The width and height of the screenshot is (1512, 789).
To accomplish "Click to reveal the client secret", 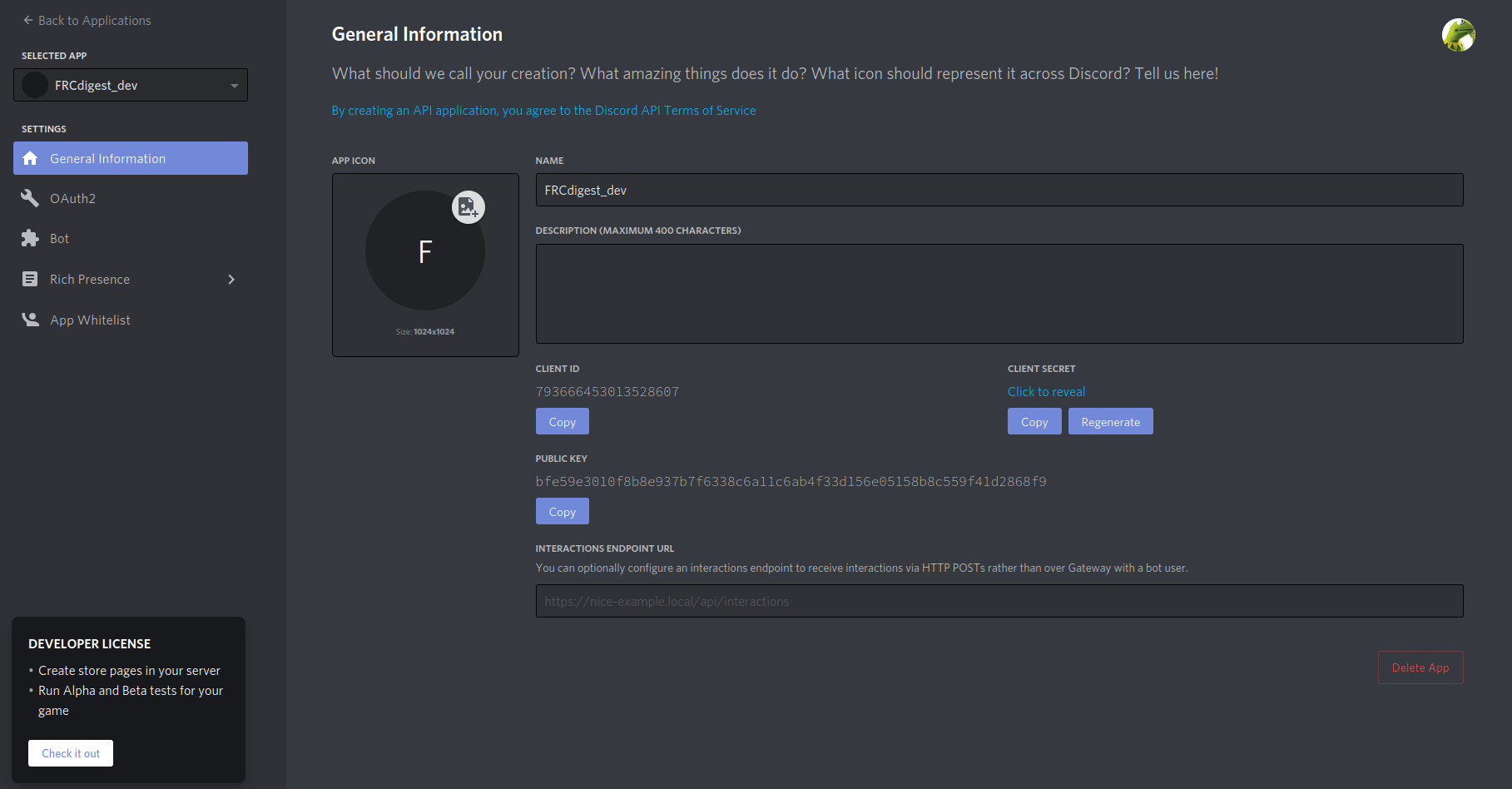I will (x=1046, y=391).
